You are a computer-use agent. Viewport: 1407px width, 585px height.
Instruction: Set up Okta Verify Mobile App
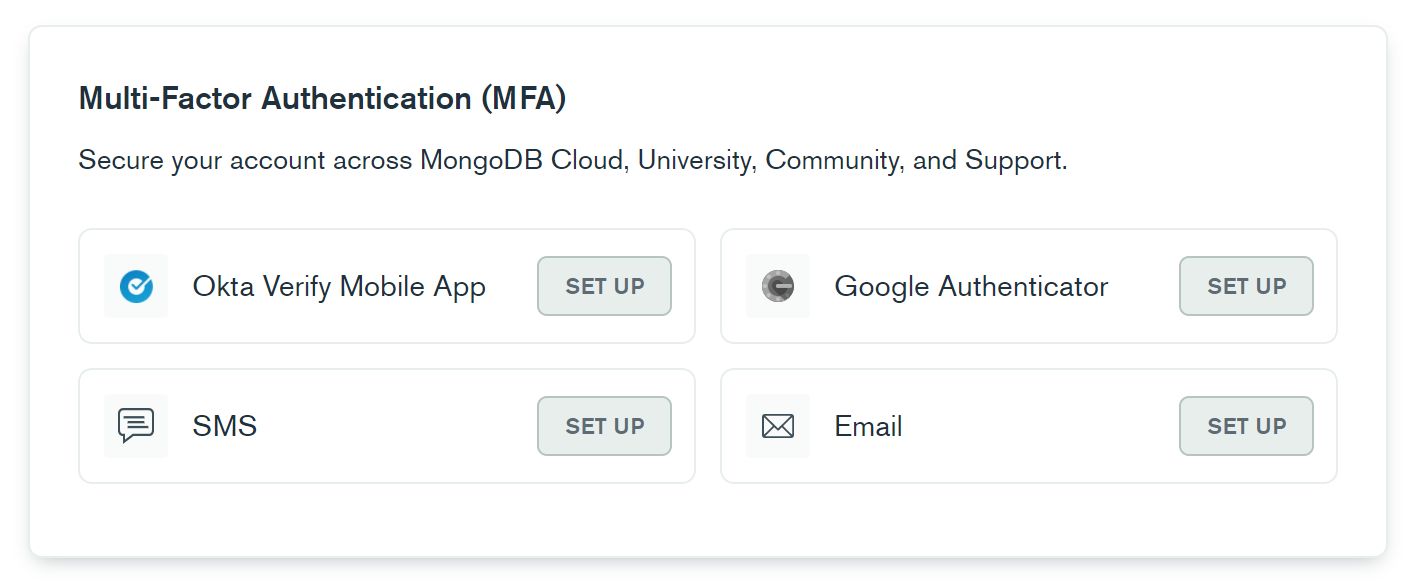pos(604,286)
